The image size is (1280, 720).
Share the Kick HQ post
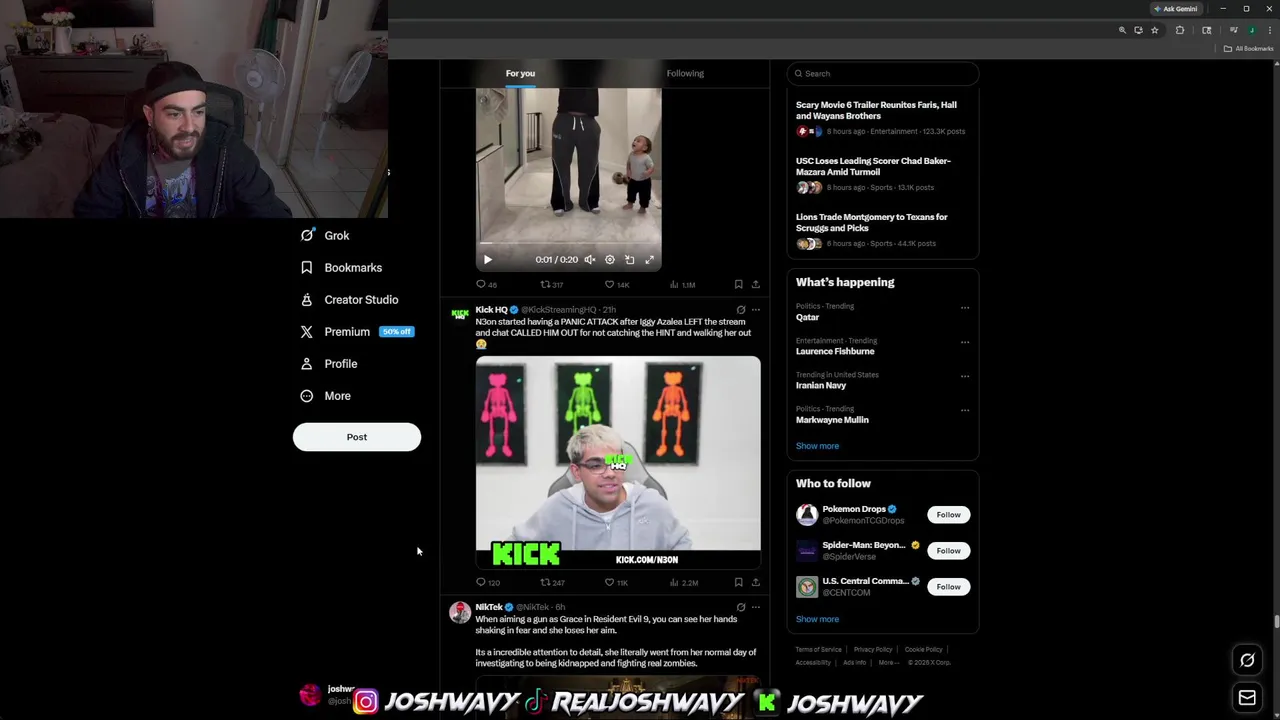click(x=755, y=583)
